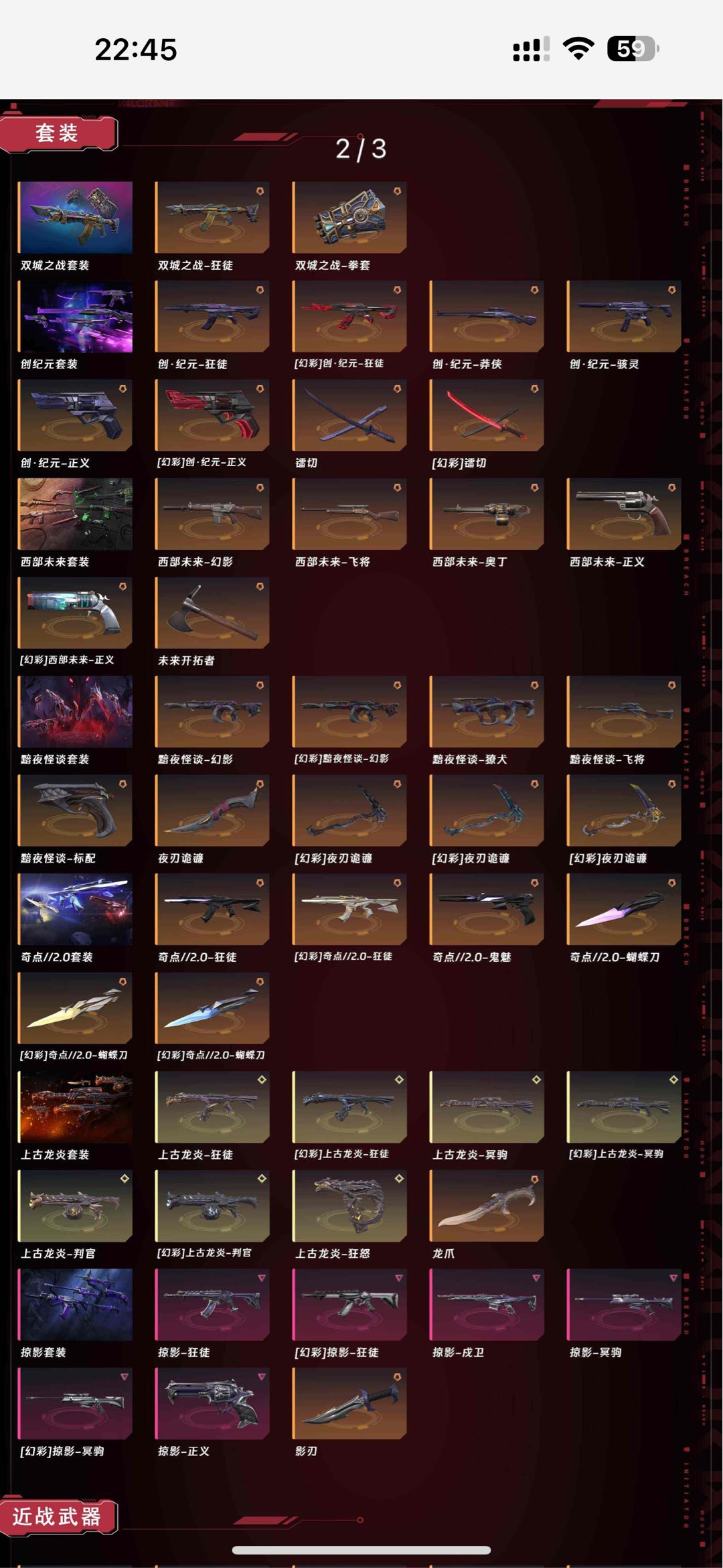This screenshot has width=723, height=1568.
Task: Select the 上古龙炎-狂怒 weapon skin
Action: pyautogui.click(x=349, y=1206)
